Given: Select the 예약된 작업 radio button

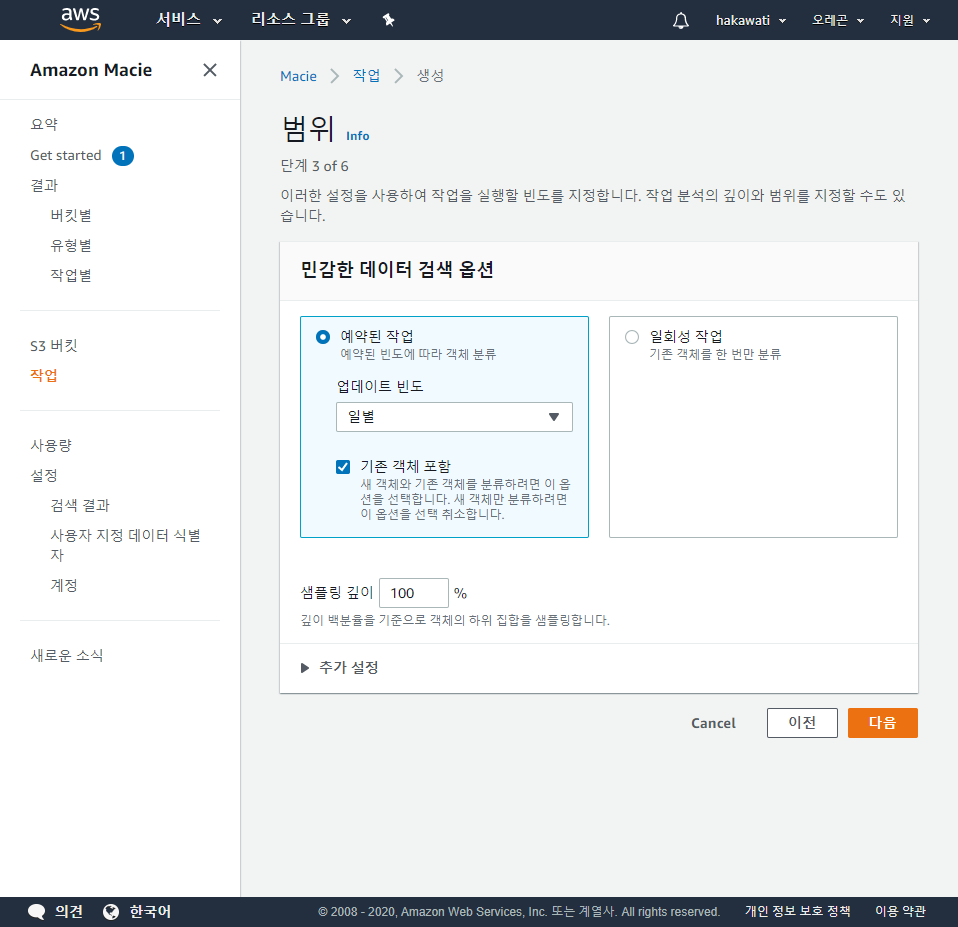Looking at the screenshot, I should (323, 337).
